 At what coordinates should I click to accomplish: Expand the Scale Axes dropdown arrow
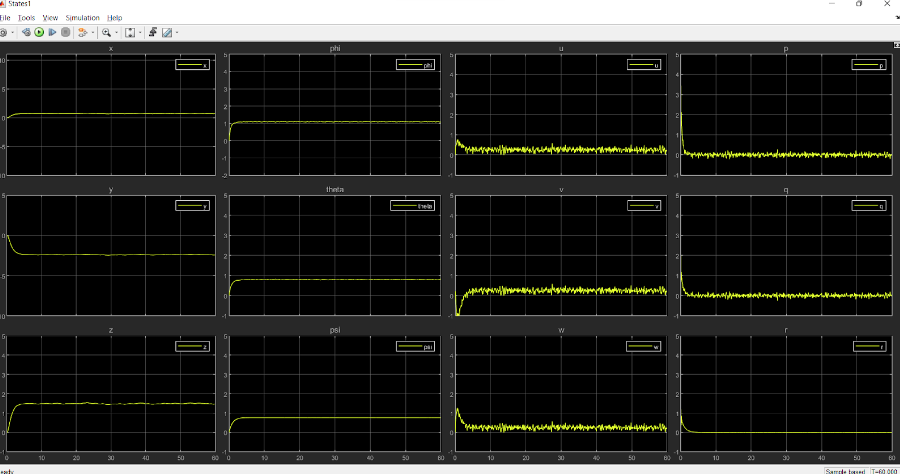click(139, 32)
